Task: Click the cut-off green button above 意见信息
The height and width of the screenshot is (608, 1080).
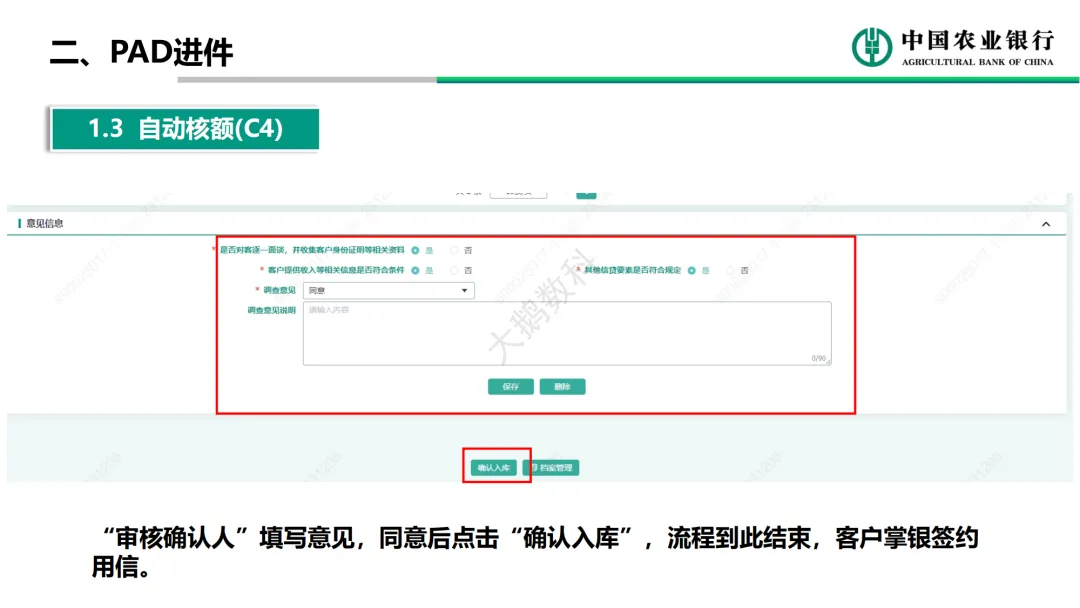Action: click(586, 194)
